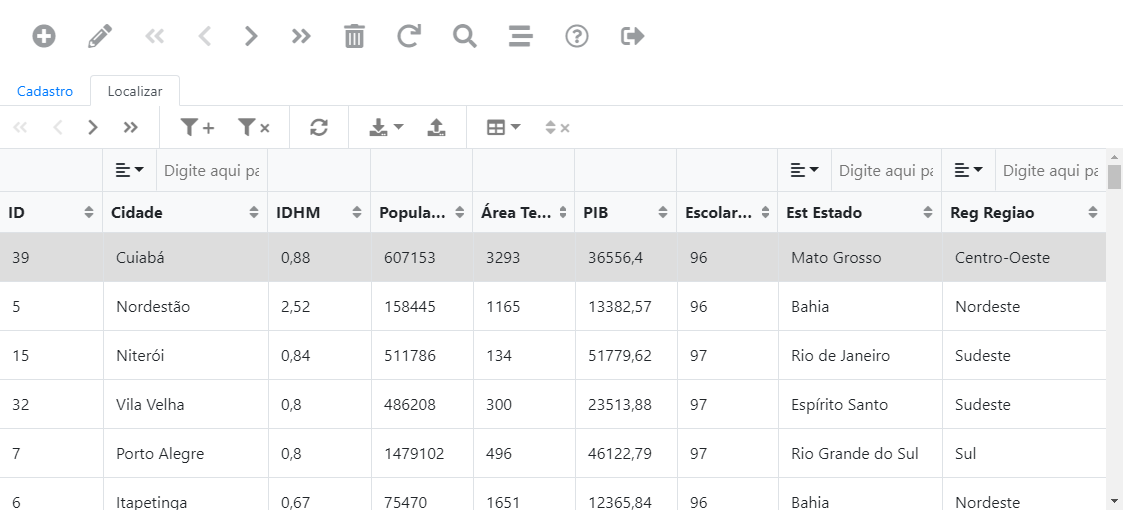Click the add filter funnel plus icon

[x=197, y=127]
